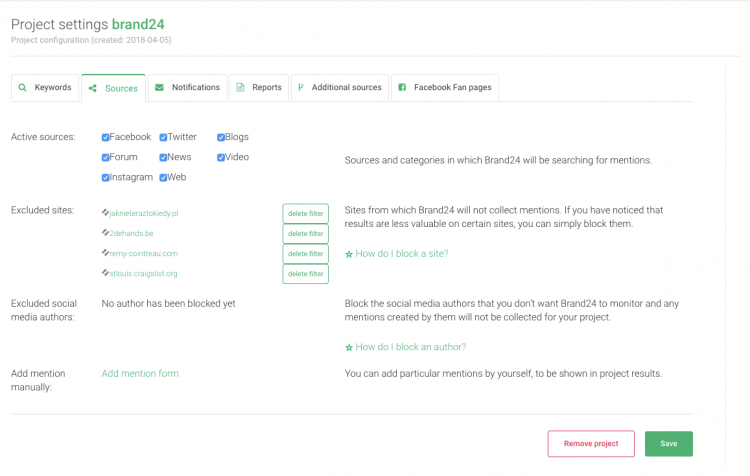Disable the Video source checkbox
750x476 pixels.
point(221,157)
